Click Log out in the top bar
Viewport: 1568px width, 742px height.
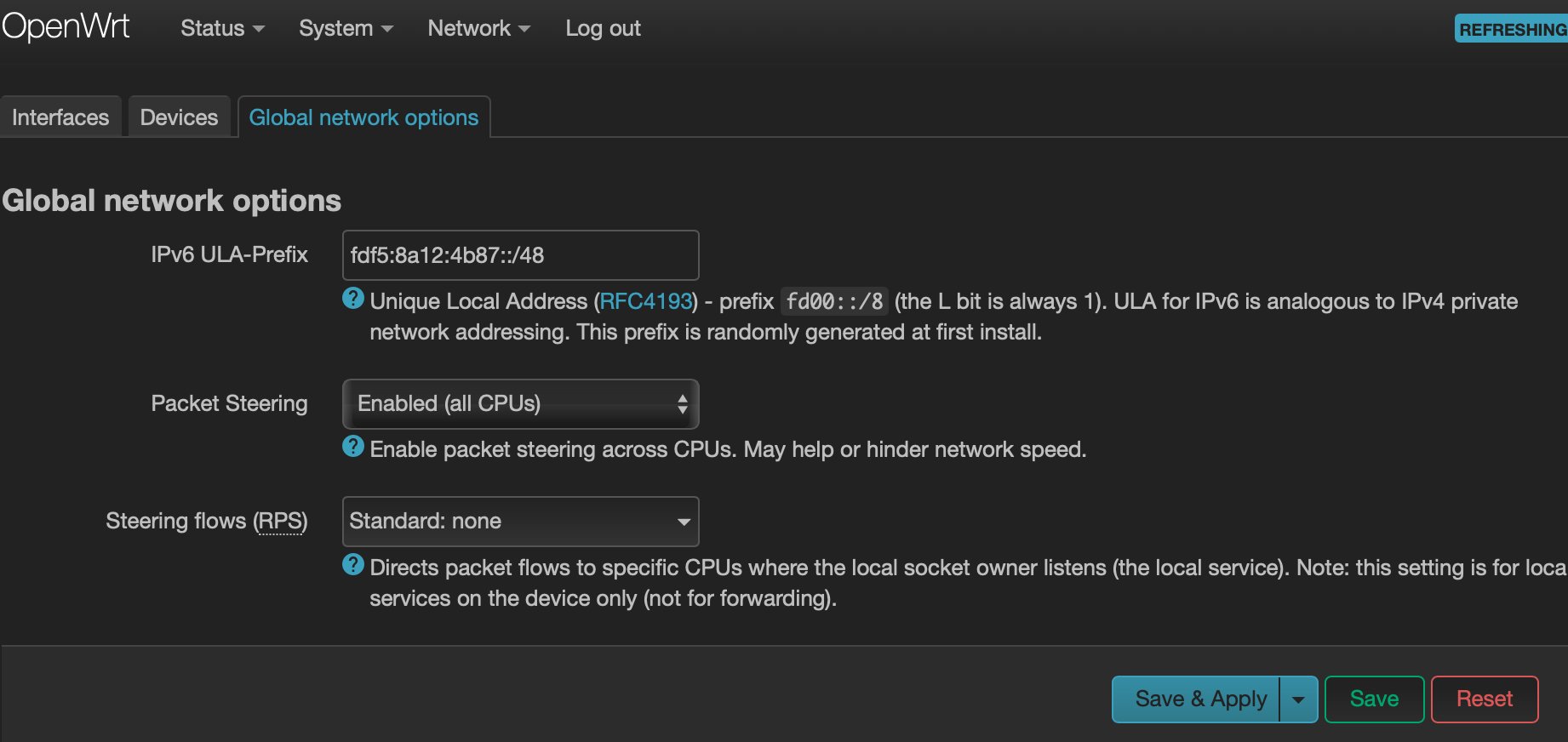603,28
